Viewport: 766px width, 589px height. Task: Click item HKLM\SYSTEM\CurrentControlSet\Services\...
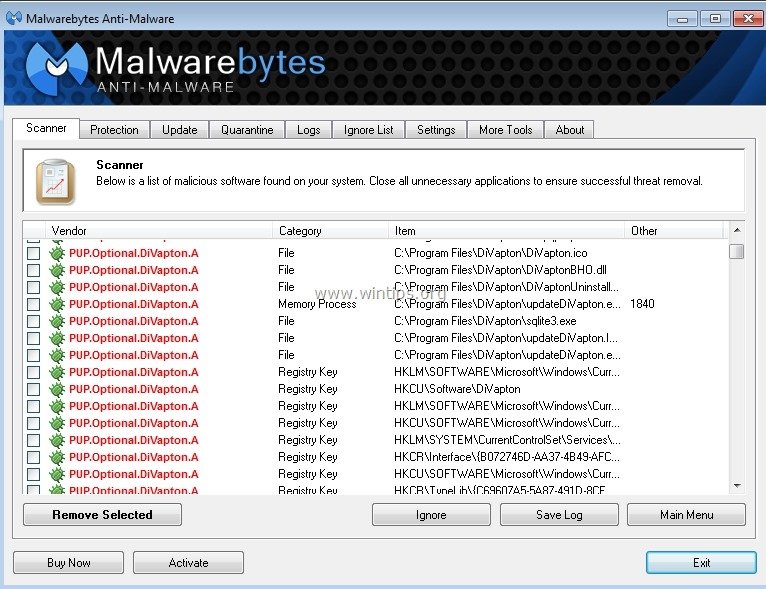coord(507,440)
